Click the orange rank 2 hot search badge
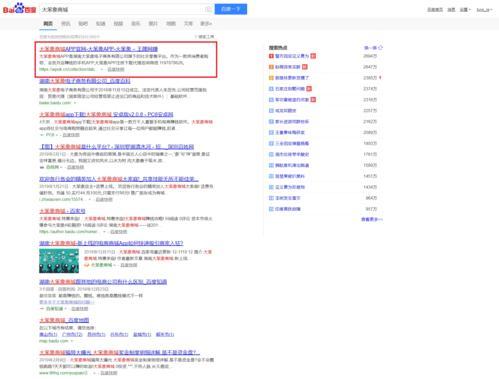The height and width of the screenshot is (379, 499). (x=271, y=67)
